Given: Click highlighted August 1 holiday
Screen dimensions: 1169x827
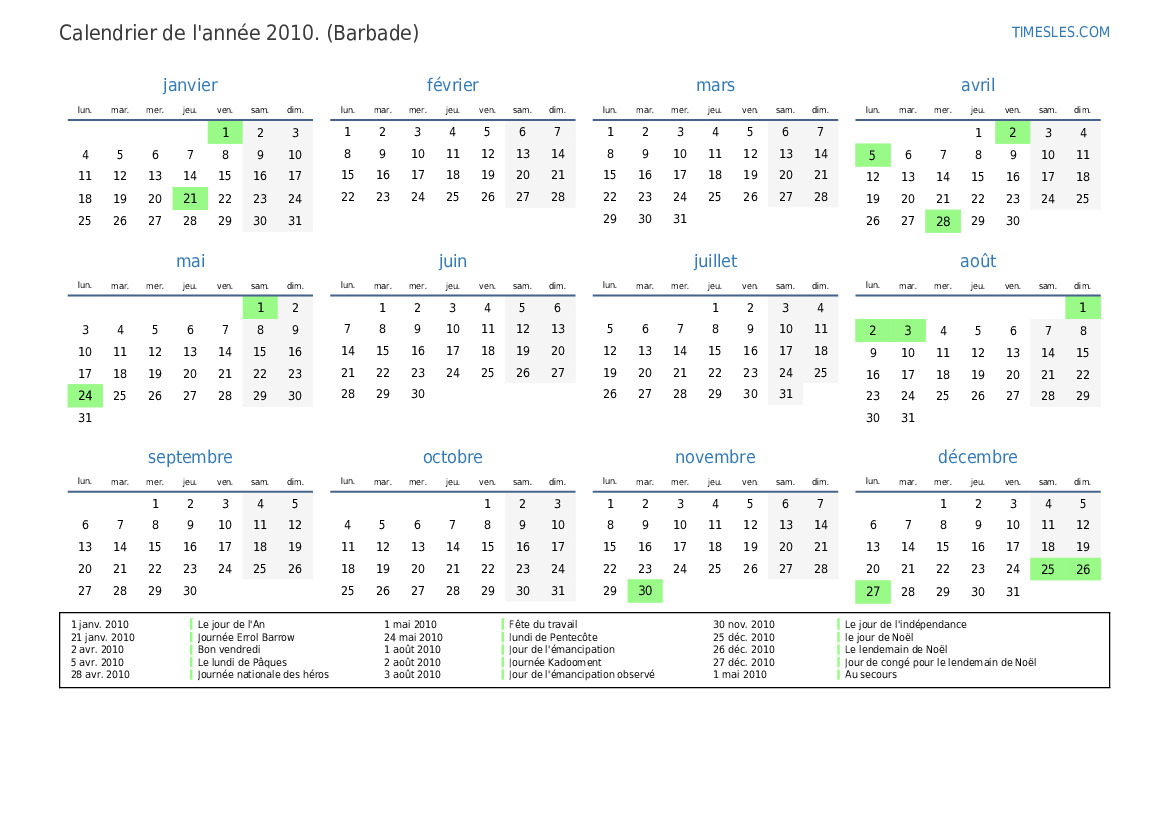Looking at the screenshot, I should (1083, 308).
